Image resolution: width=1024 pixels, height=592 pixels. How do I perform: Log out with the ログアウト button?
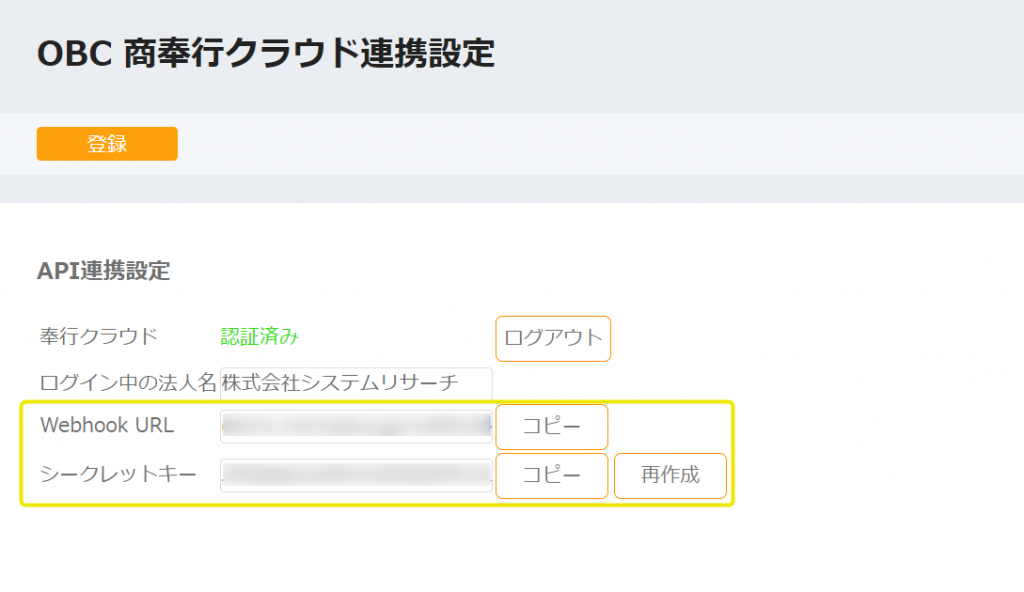(x=553, y=338)
